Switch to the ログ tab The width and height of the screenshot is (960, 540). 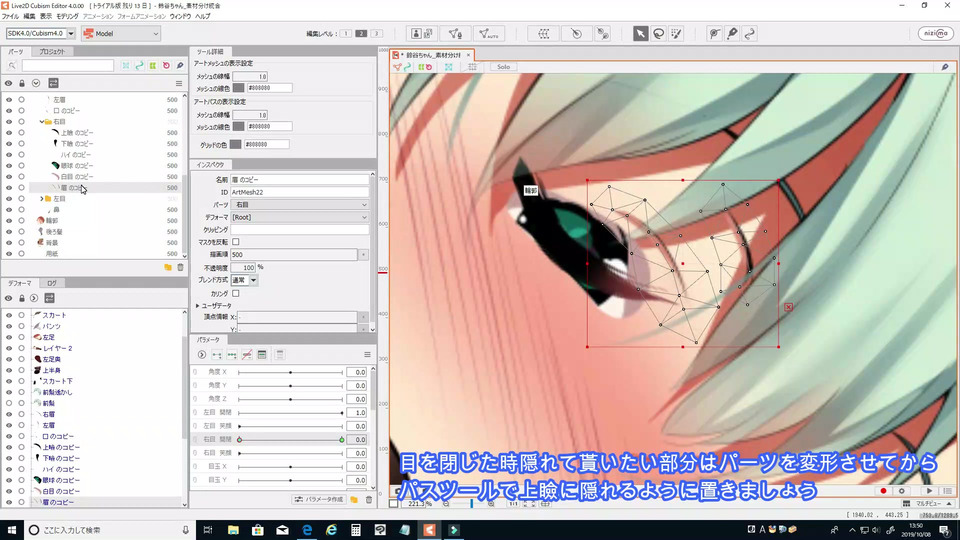pyautogui.click(x=52, y=283)
